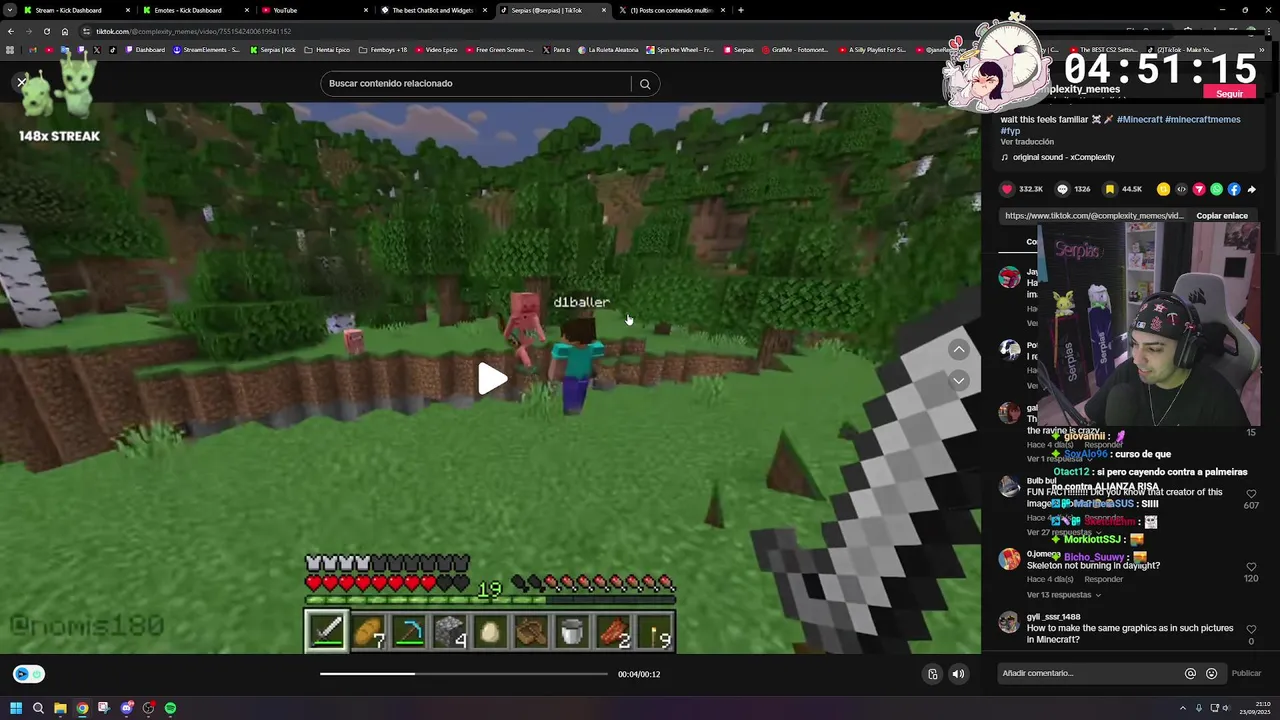Close the TikTok video viewer

(22, 82)
